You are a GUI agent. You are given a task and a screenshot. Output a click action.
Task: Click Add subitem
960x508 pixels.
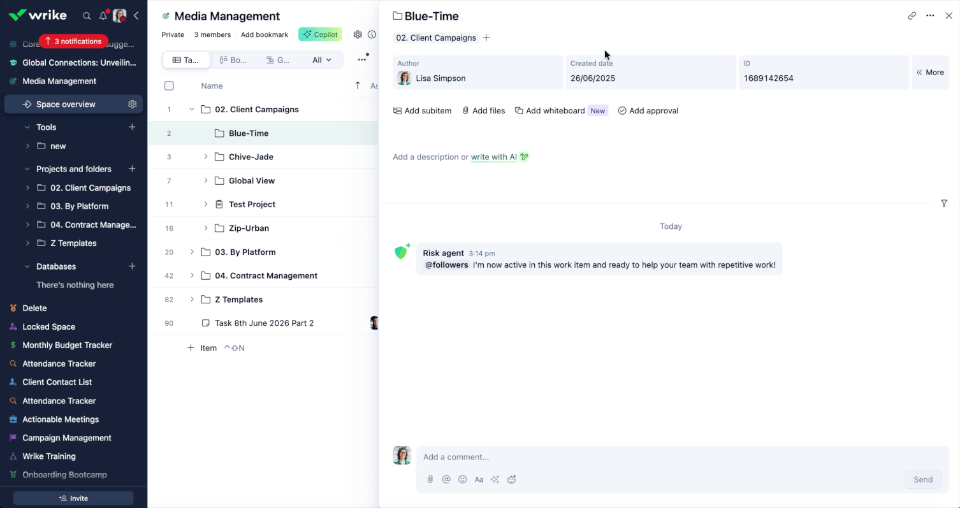(x=422, y=111)
